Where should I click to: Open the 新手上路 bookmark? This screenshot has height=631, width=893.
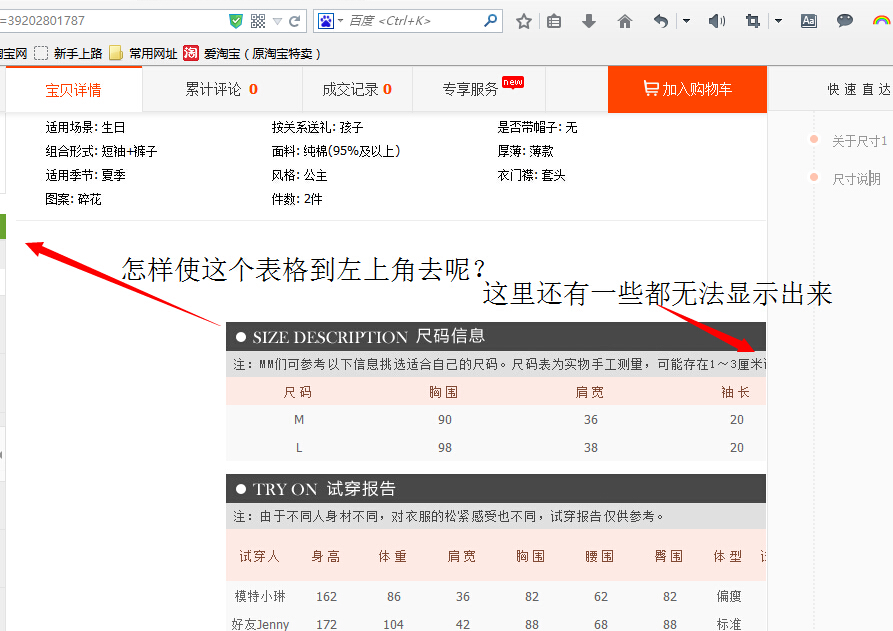[x=68, y=54]
